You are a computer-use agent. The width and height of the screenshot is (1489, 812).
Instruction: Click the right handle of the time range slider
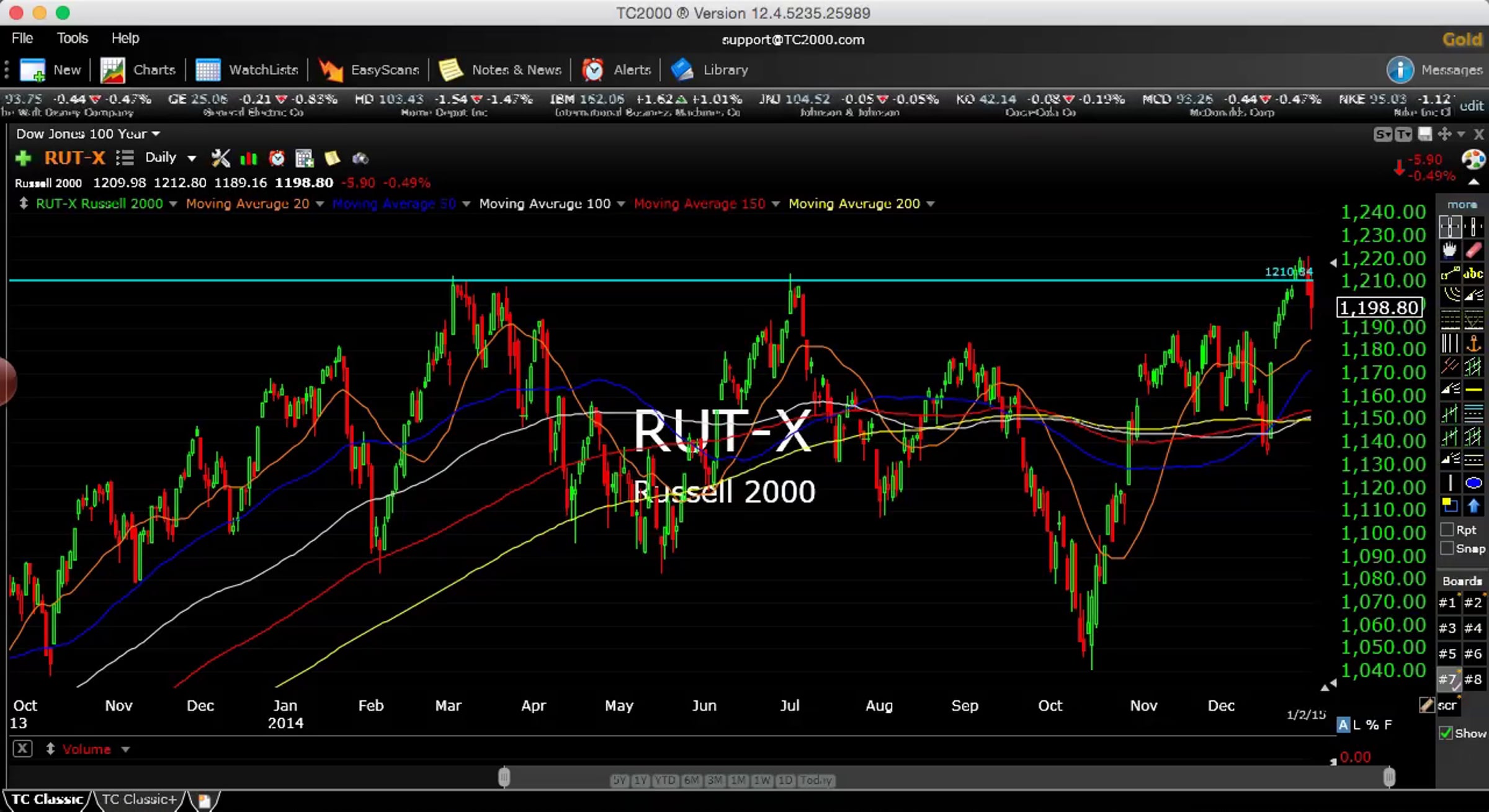pos(1389,777)
